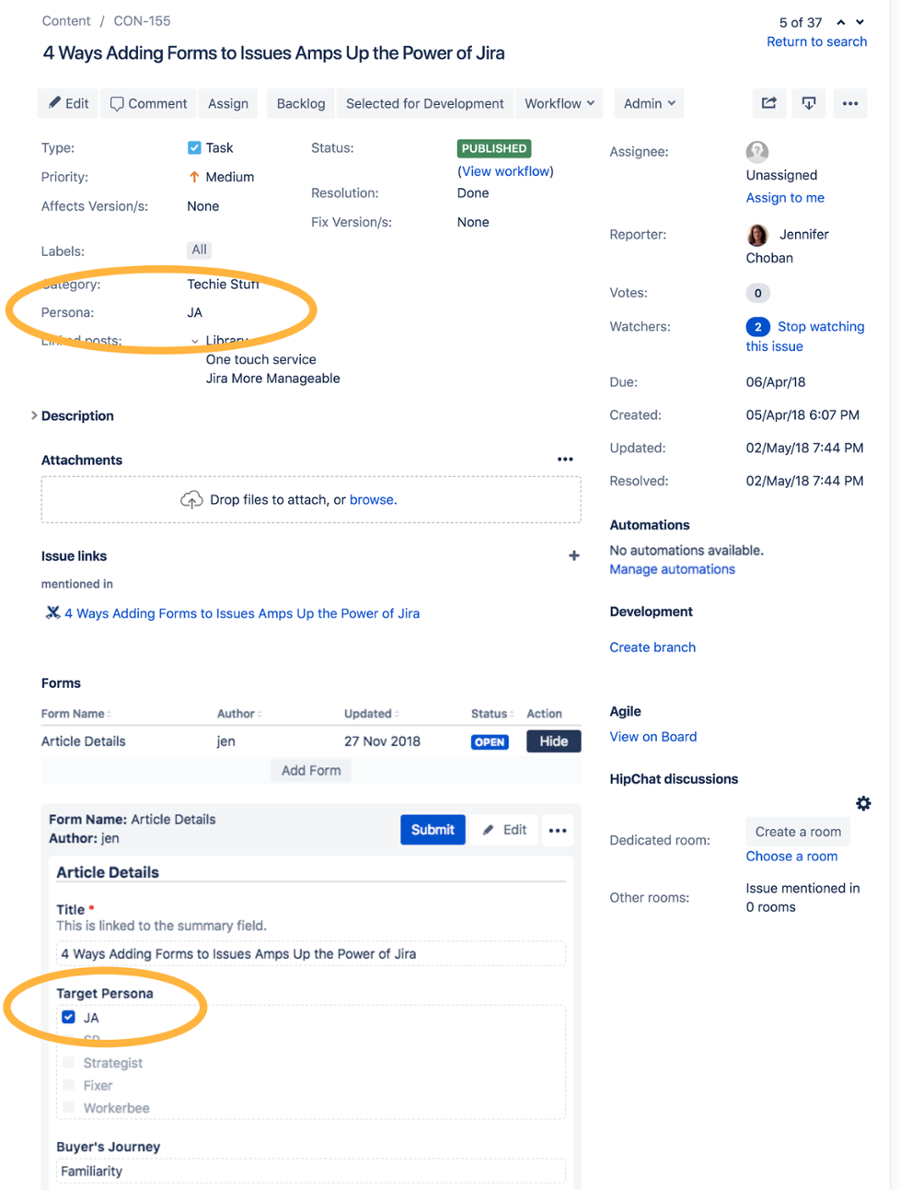The width and height of the screenshot is (900, 1190).
Task: Edit the Article Details form
Action: [504, 830]
